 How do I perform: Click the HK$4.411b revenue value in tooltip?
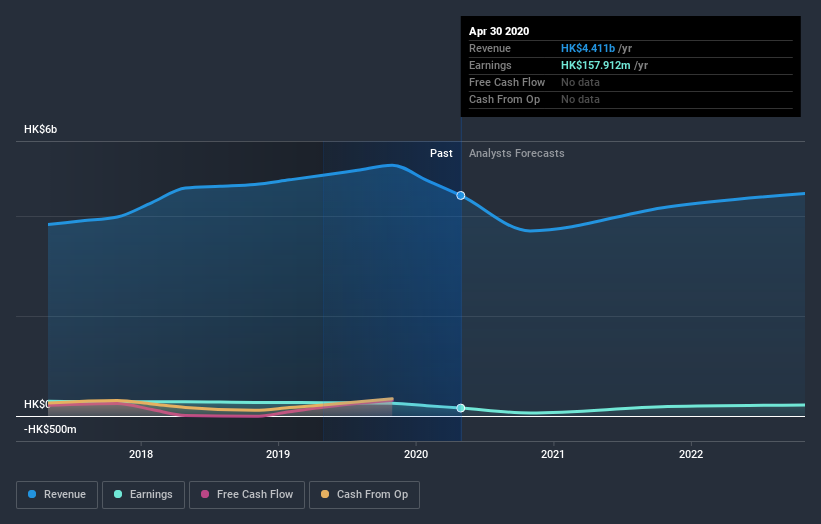click(588, 48)
